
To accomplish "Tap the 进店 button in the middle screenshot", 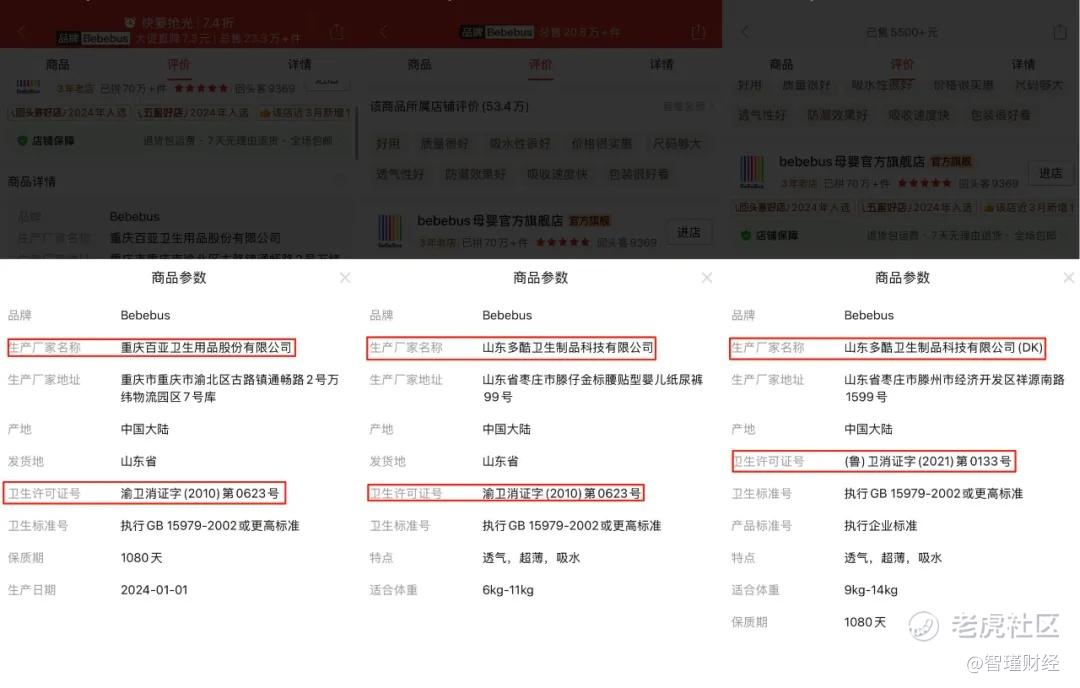I will (689, 233).
